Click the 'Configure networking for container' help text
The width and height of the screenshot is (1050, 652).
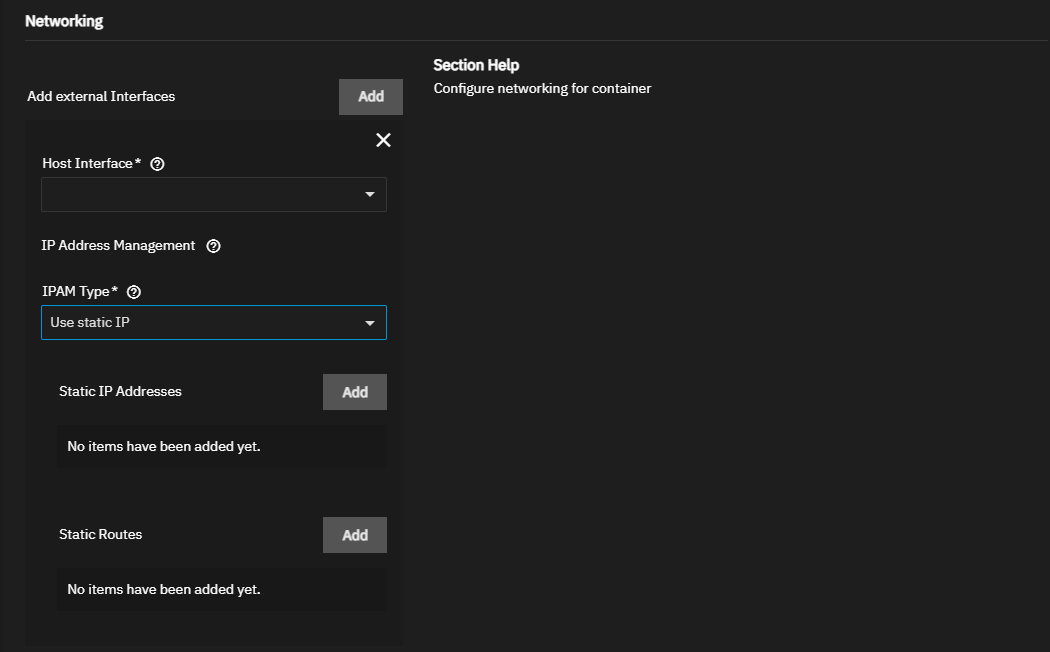(542, 89)
